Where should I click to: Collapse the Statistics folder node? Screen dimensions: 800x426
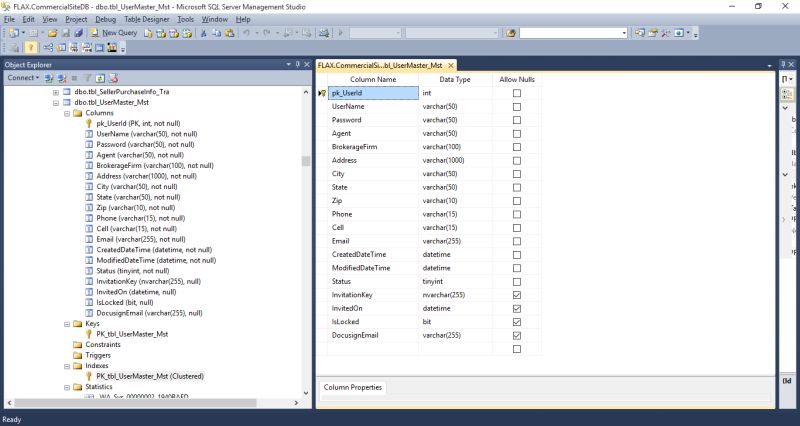tap(67, 387)
